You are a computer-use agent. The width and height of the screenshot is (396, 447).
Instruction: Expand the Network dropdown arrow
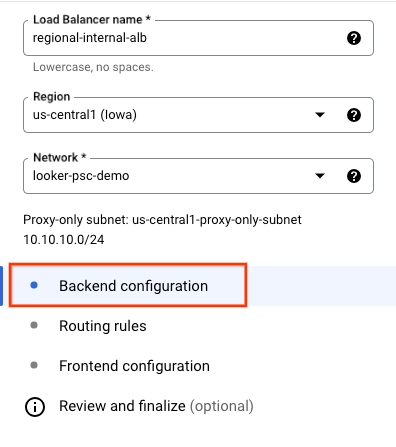pos(320,176)
